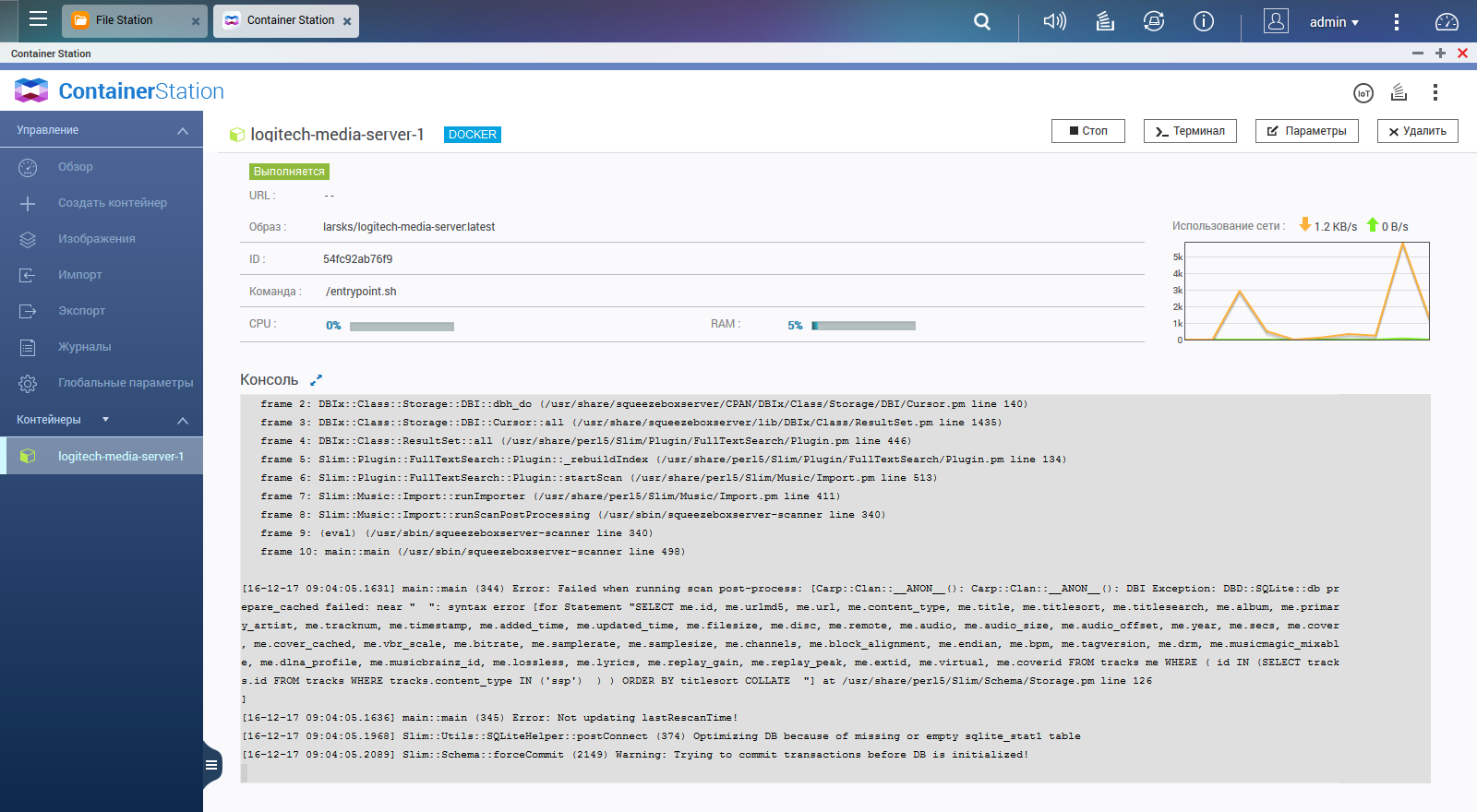Click the RAM usage bar
The image size is (1477, 812).
[863, 326]
